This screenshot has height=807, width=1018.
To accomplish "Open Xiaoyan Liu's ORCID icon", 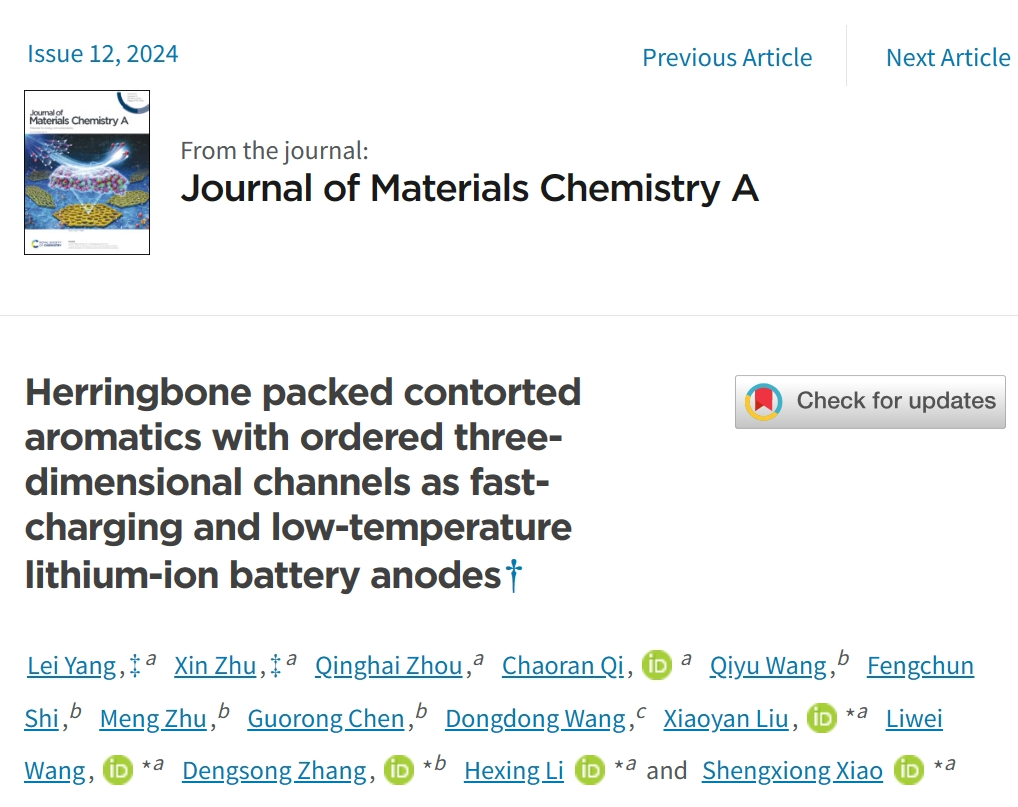I will [x=821, y=718].
